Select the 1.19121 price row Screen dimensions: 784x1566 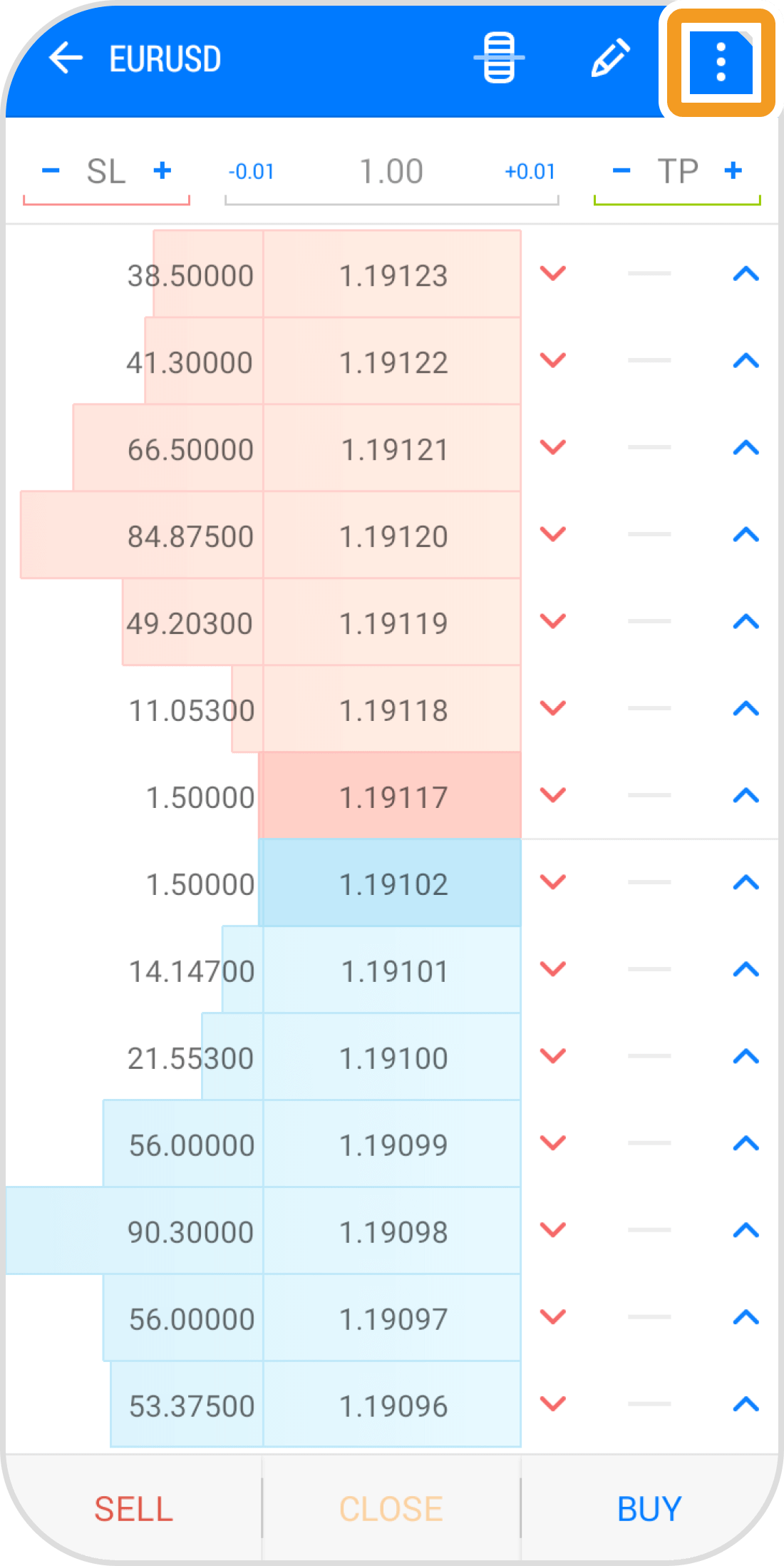[393, 449]
